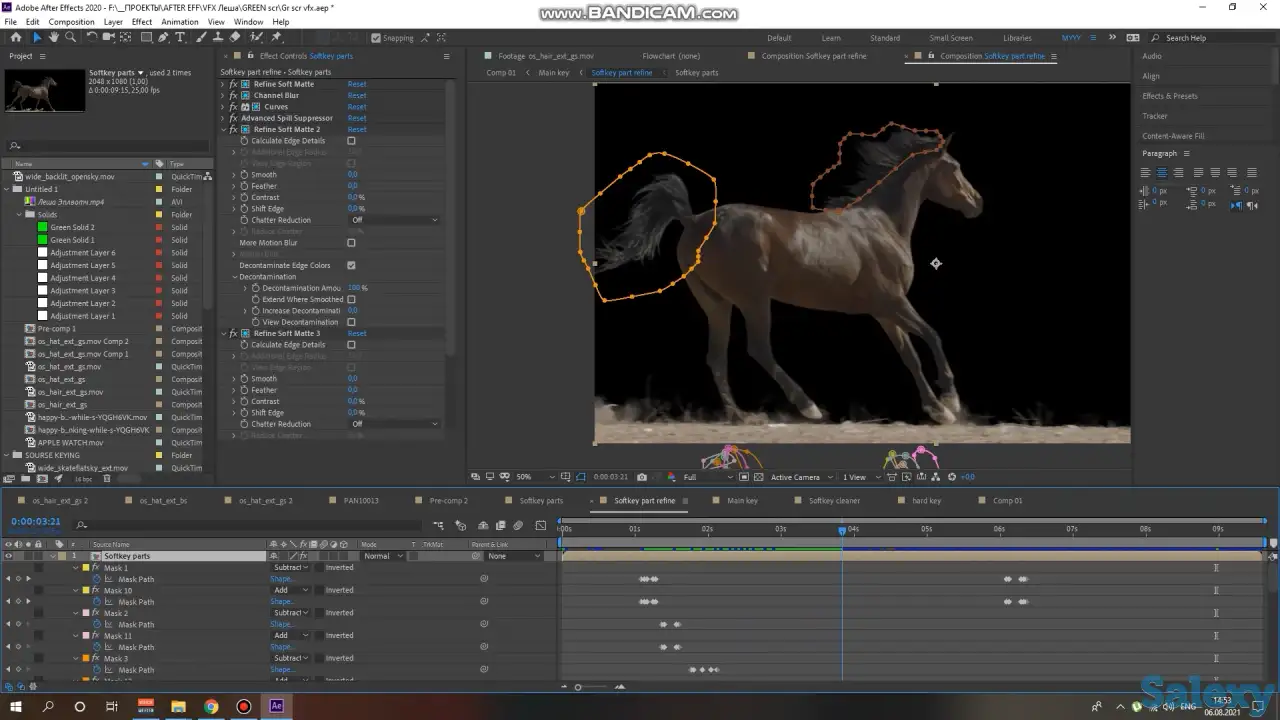This screenshot has width=1280, height=720.
Task: Open the Chatter Reduction dropdown
Action: point(394,220)
